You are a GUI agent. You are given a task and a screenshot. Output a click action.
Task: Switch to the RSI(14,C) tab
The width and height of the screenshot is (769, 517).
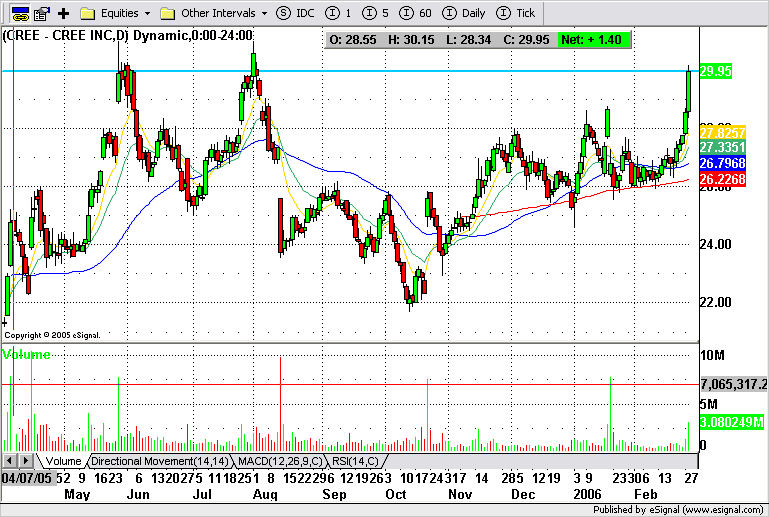[356, 461]
